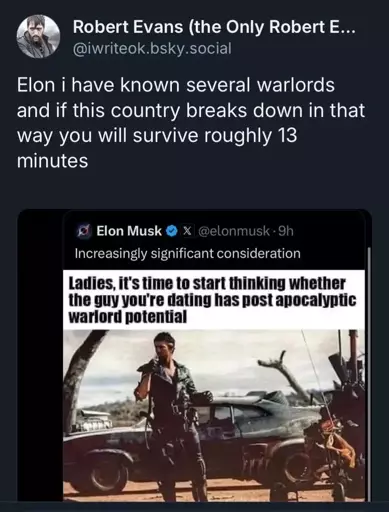Click Elon Musk's small avatar in quoted post
This screenshot has width=389, height=512.
tap(84, 231)
